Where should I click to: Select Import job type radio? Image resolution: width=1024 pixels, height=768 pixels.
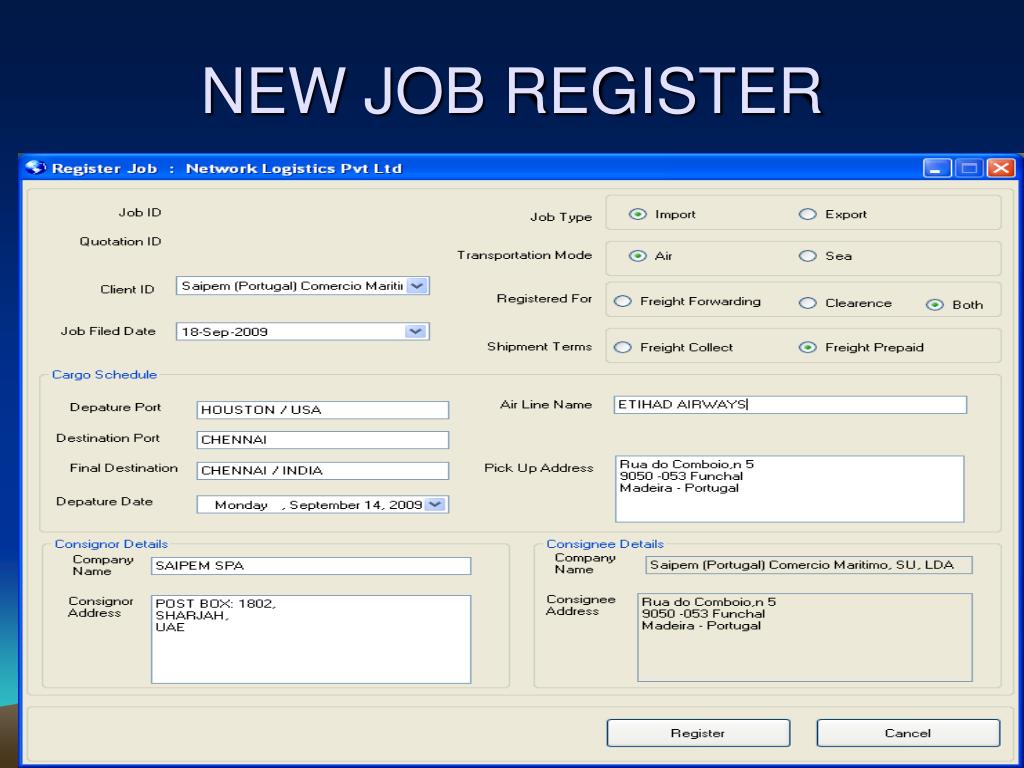pyautogui.click(x=637, y=214)
